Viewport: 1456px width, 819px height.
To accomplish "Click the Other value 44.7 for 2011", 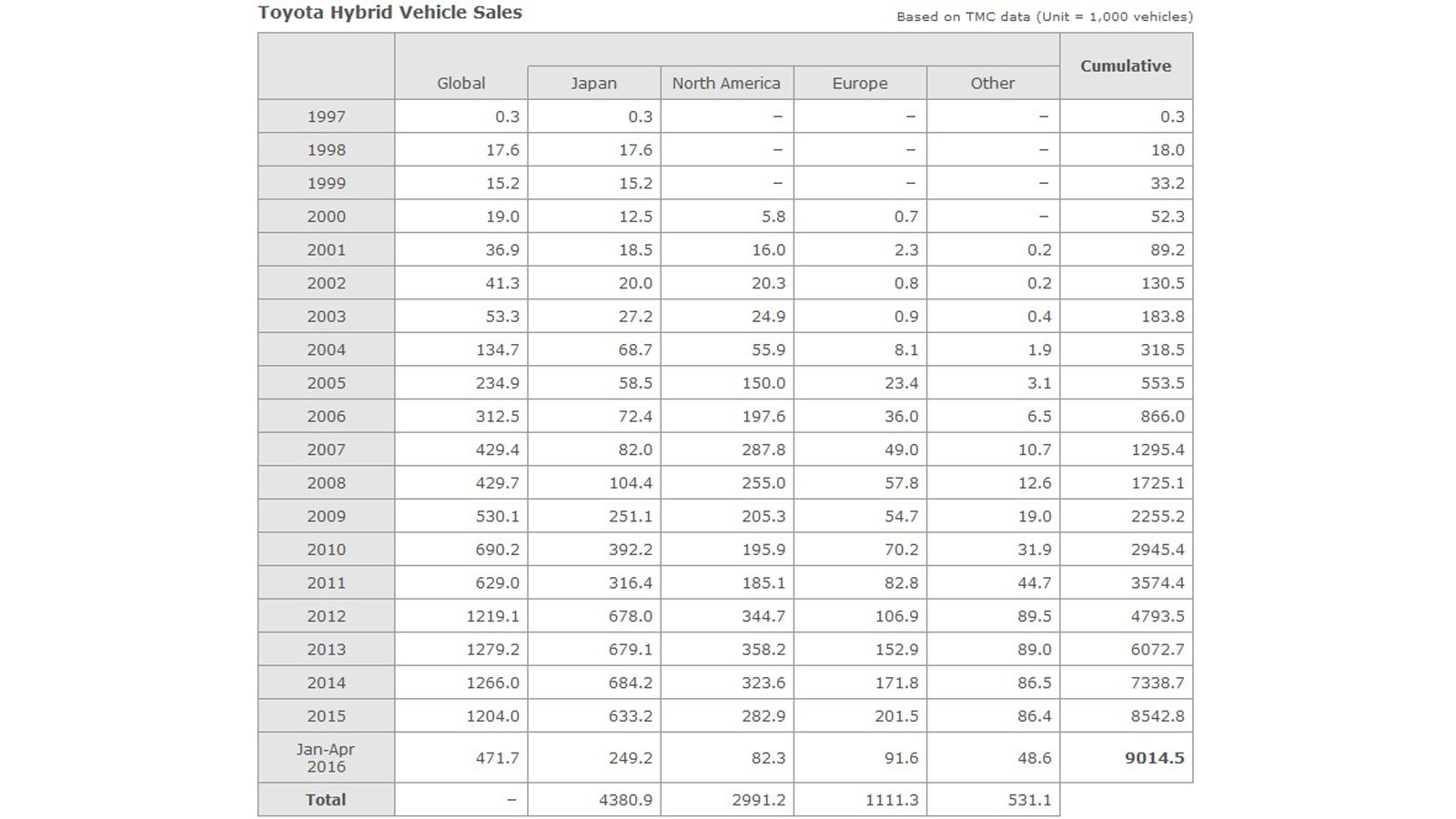I will [1035, 583].
